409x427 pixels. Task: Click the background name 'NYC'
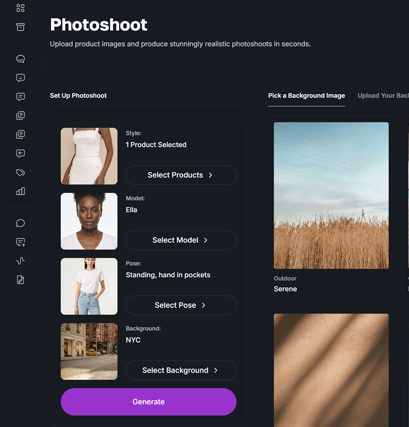(x=133, y=340)
